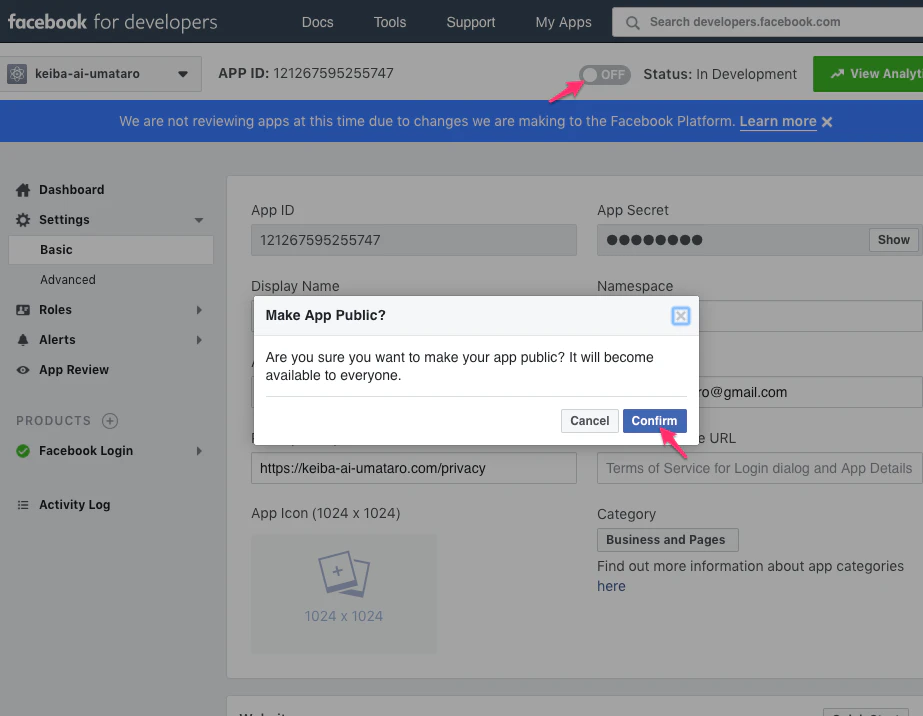
Task: Click the Dashboard home icon
Action: pyautogui.click(x=23, y=190)
